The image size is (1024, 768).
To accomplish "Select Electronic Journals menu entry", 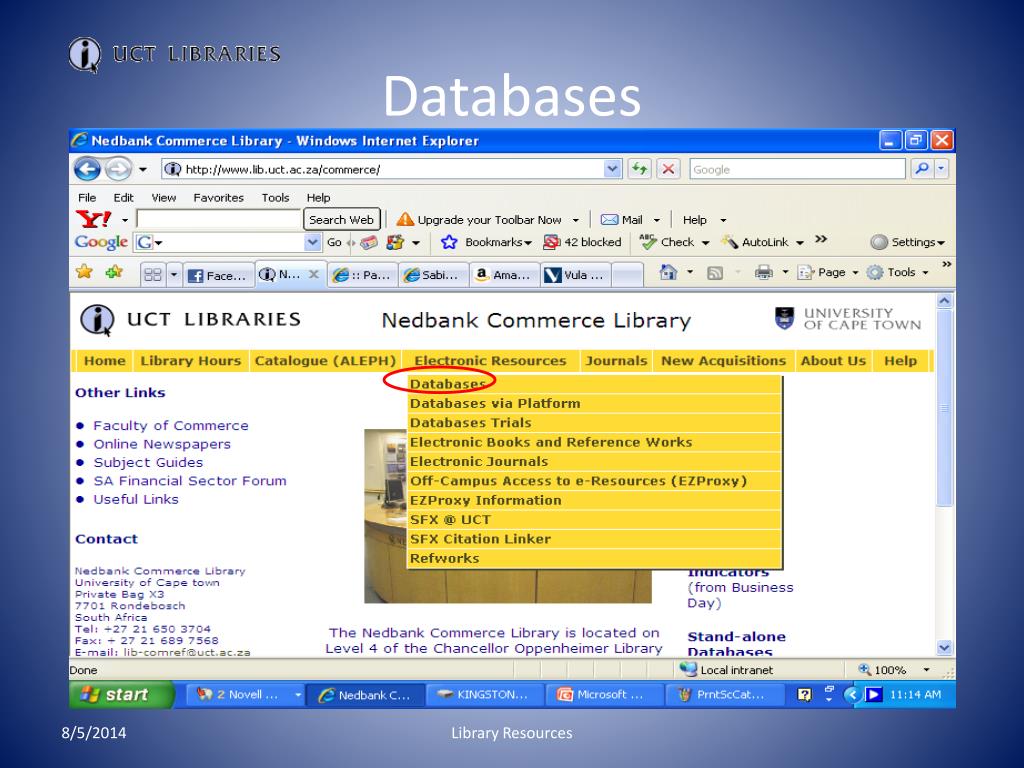I will click(x=594, y=461).
